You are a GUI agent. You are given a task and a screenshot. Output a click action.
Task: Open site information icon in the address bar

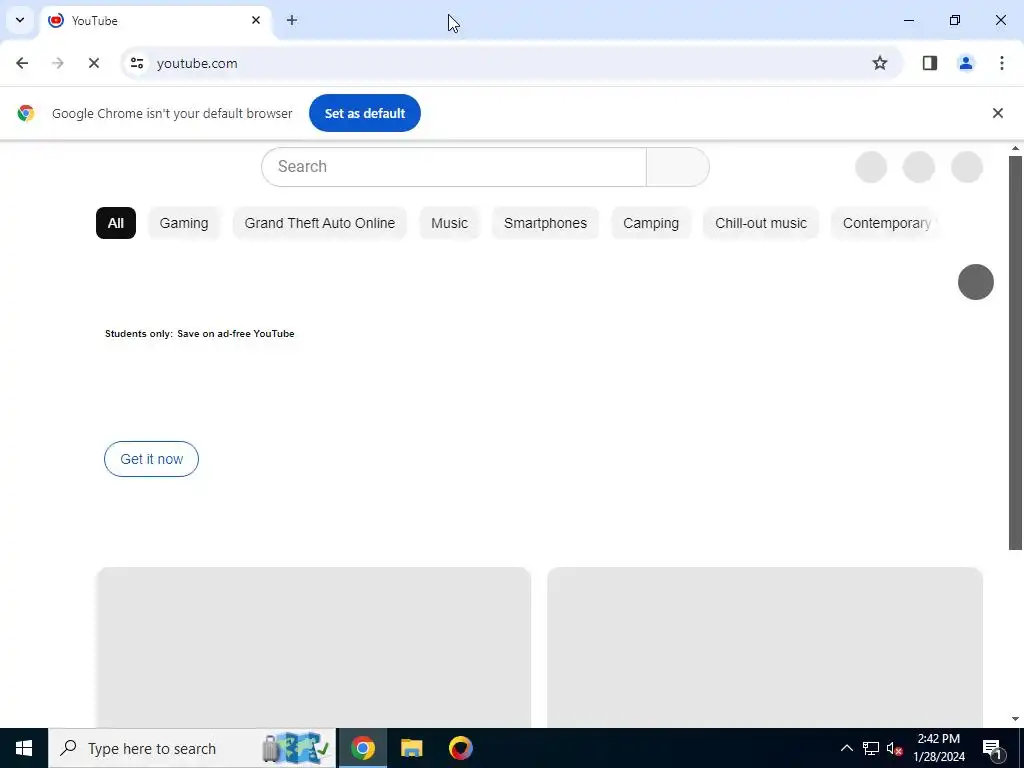136,63
